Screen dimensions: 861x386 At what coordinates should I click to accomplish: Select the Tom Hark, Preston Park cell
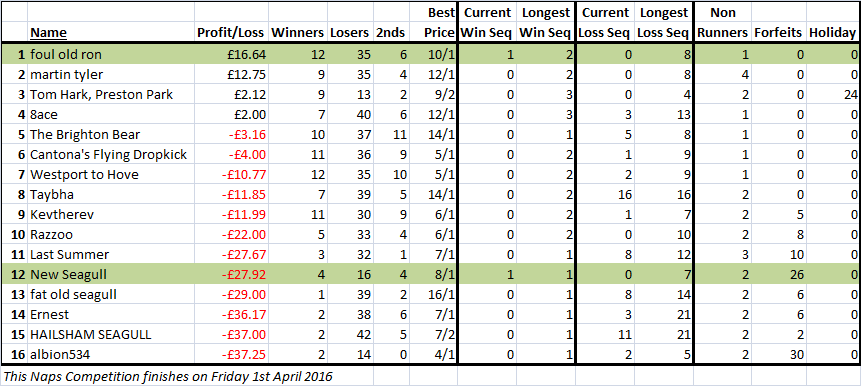pyautogui.click(x=111, y=94)
